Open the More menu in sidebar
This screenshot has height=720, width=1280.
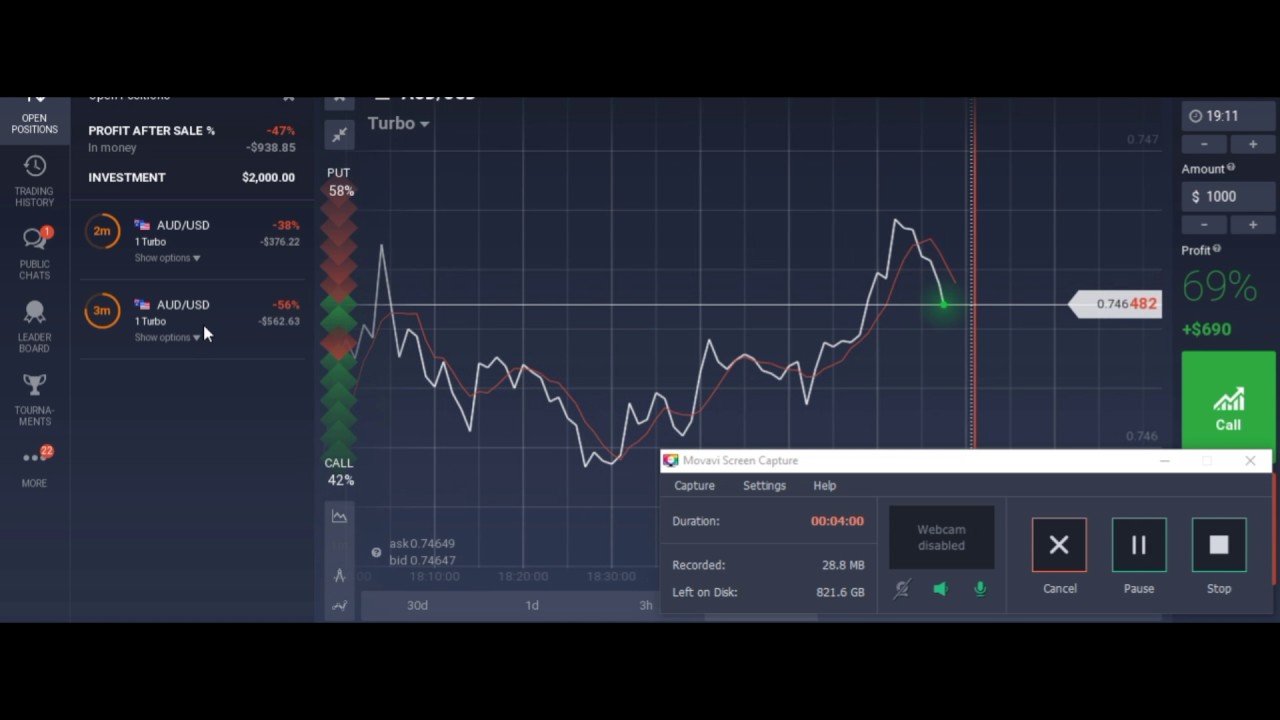click(34, 467)
